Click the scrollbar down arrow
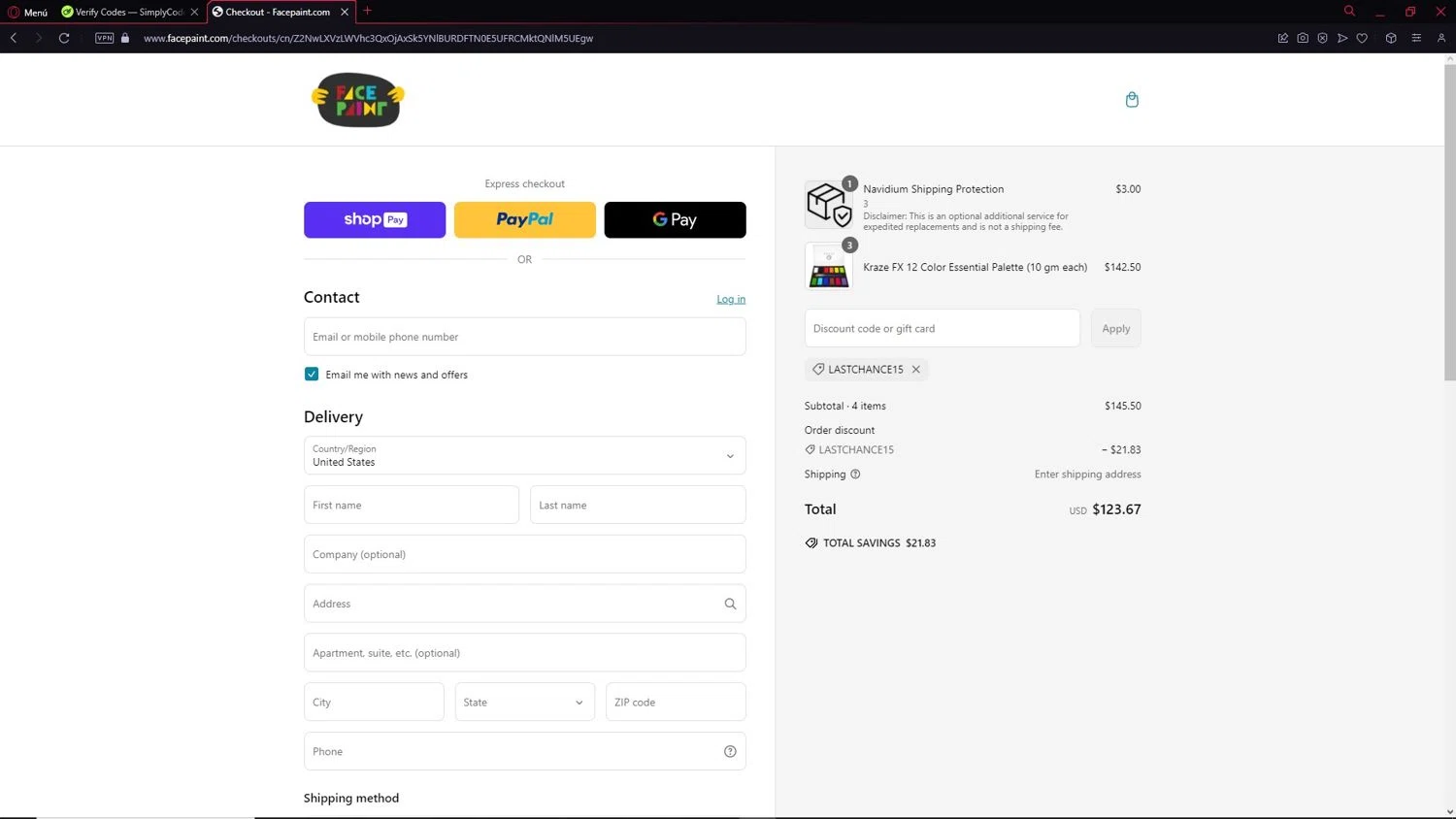Viewport: 1456px width, 819px height. (x=1450, y=812)
